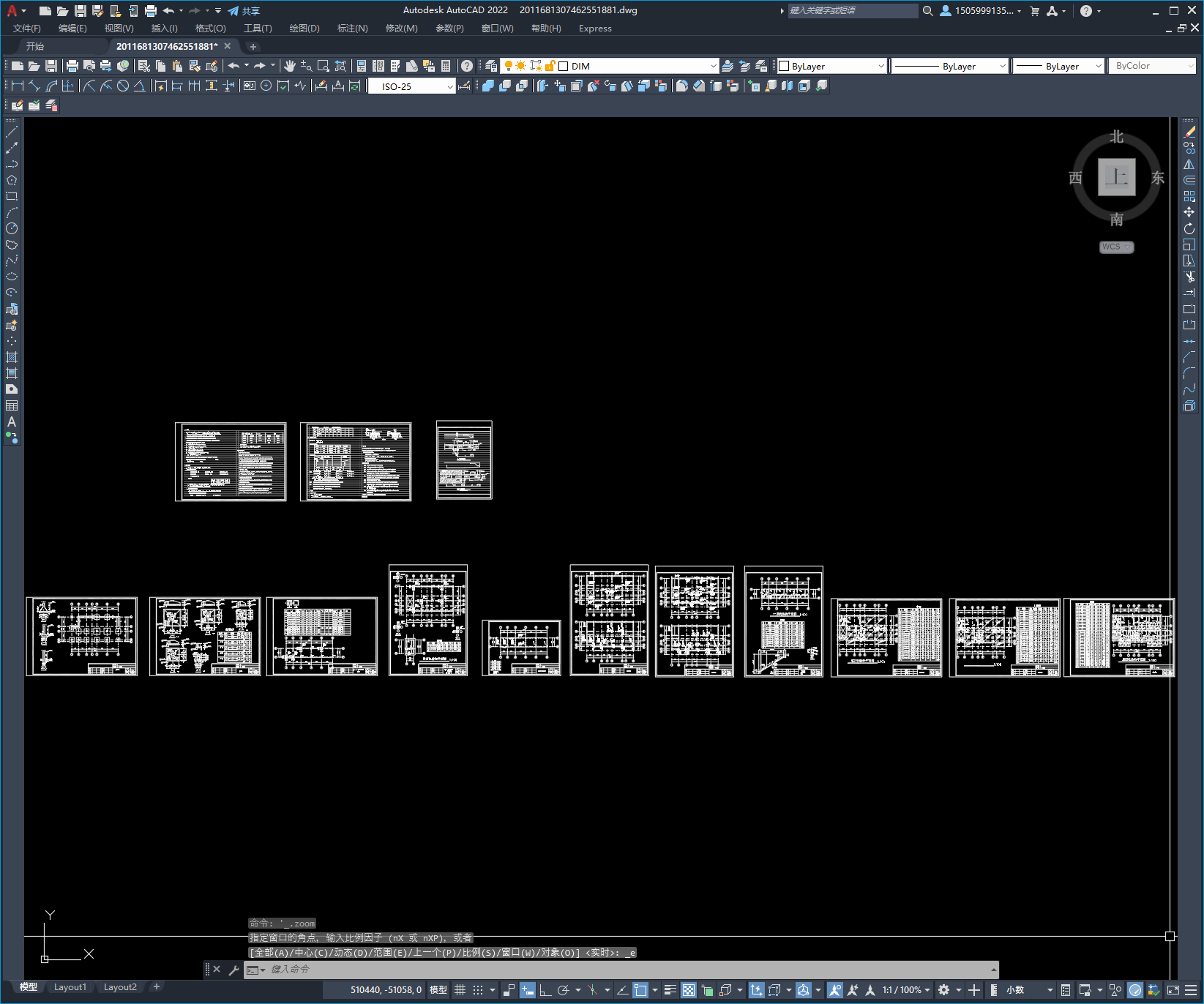Open the ByColor plot style dropdown
This screenshot has height=1004, width=1204.
click(x=1191, y=66)
